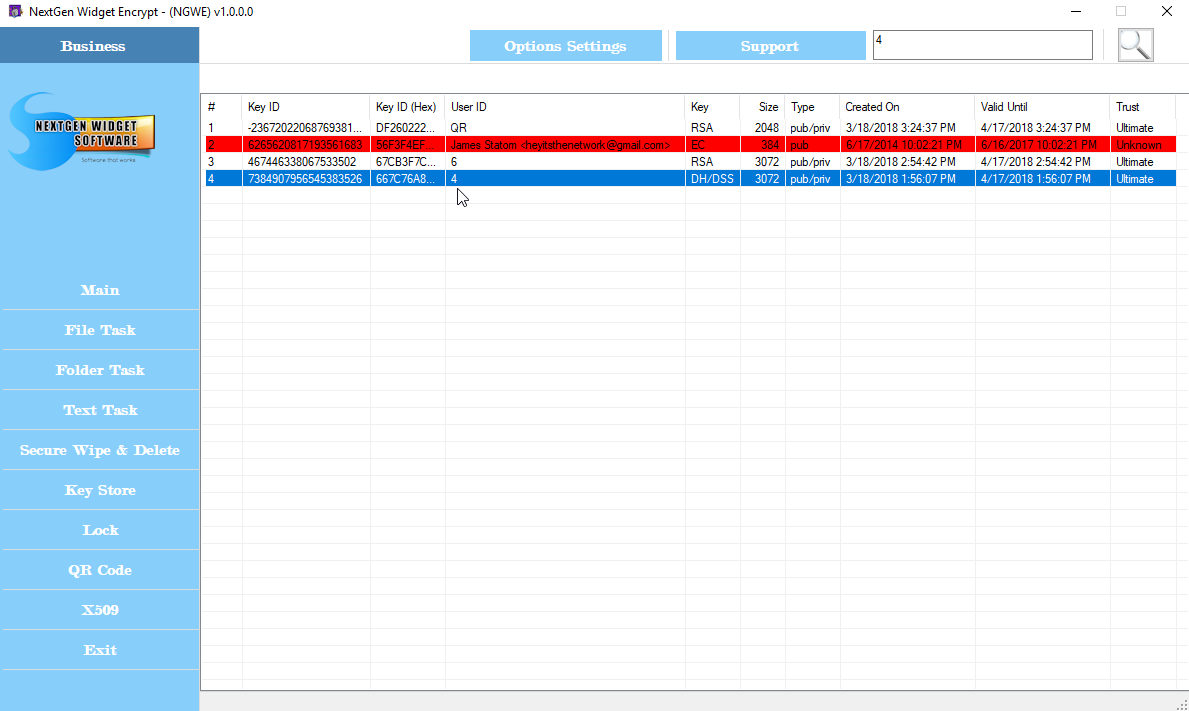The height and width of the screenshot is (711, 1189).
Task: Open Secure Wipe & Delete
Action: (x=100, y=450)
